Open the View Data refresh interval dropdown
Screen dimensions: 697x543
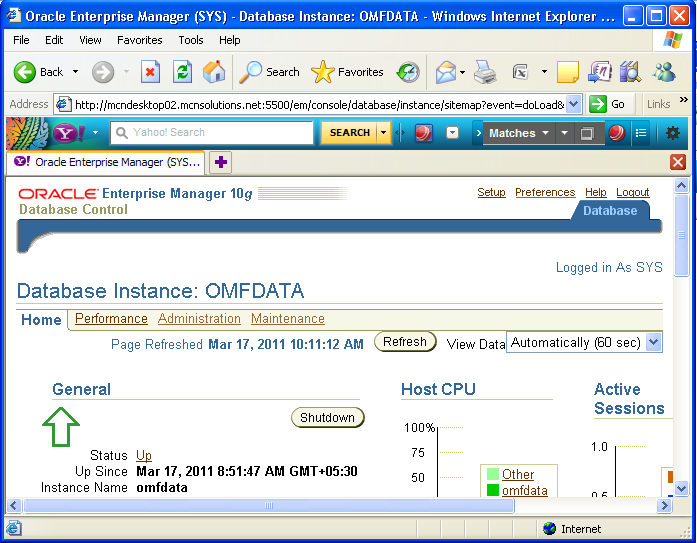[653, 343]
